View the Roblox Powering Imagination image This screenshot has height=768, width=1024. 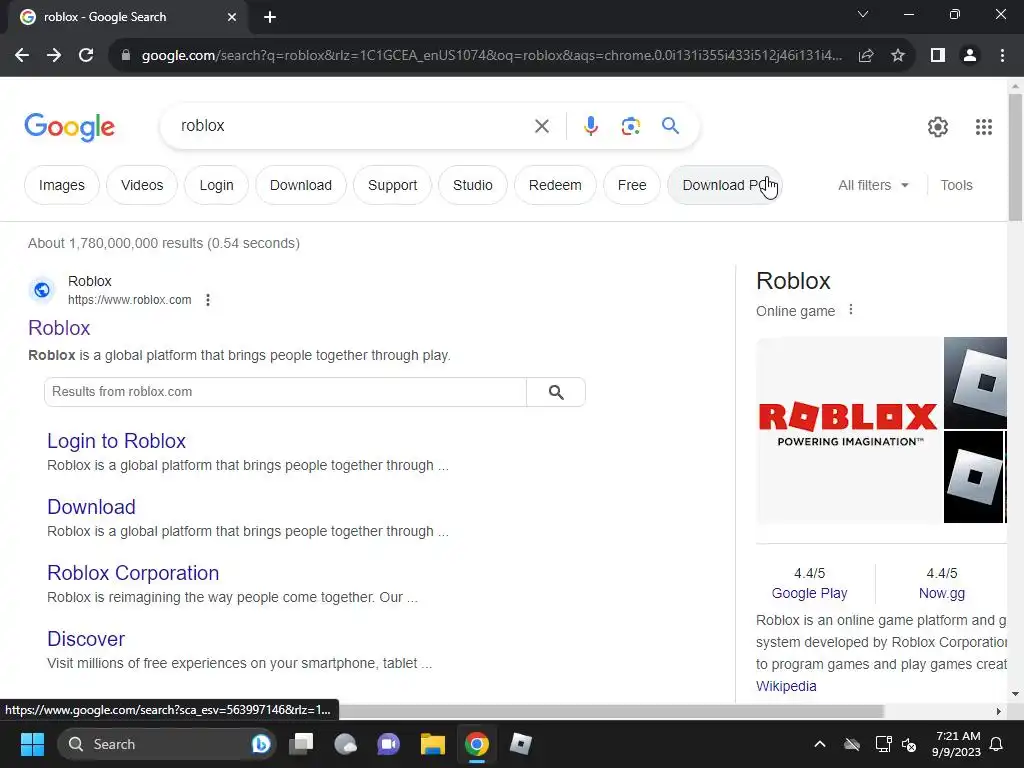[848, 430]
